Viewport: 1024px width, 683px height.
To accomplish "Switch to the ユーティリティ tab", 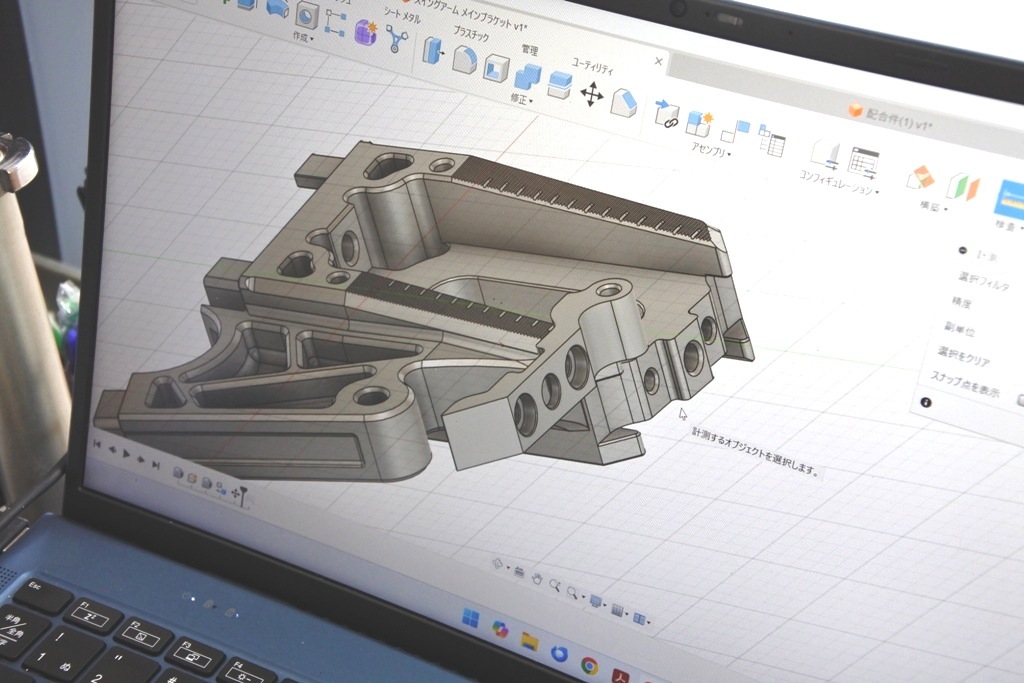I will pos(594,66).
